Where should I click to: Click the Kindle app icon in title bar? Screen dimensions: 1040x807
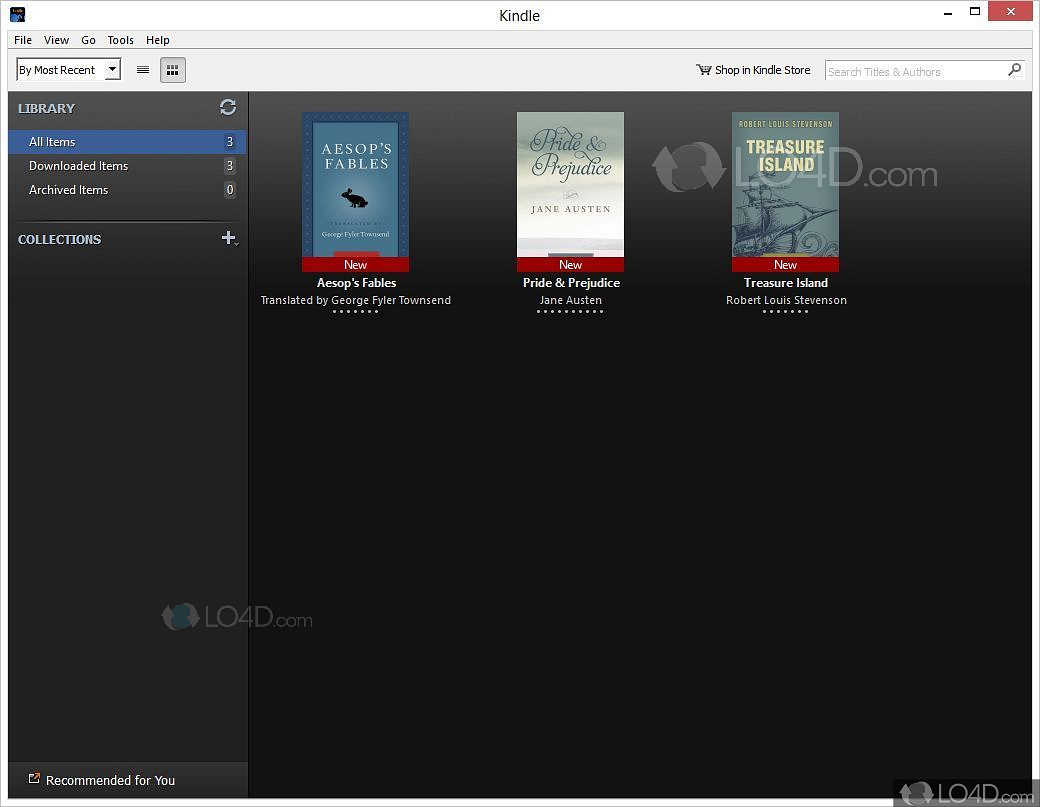(x=18, y=14)
